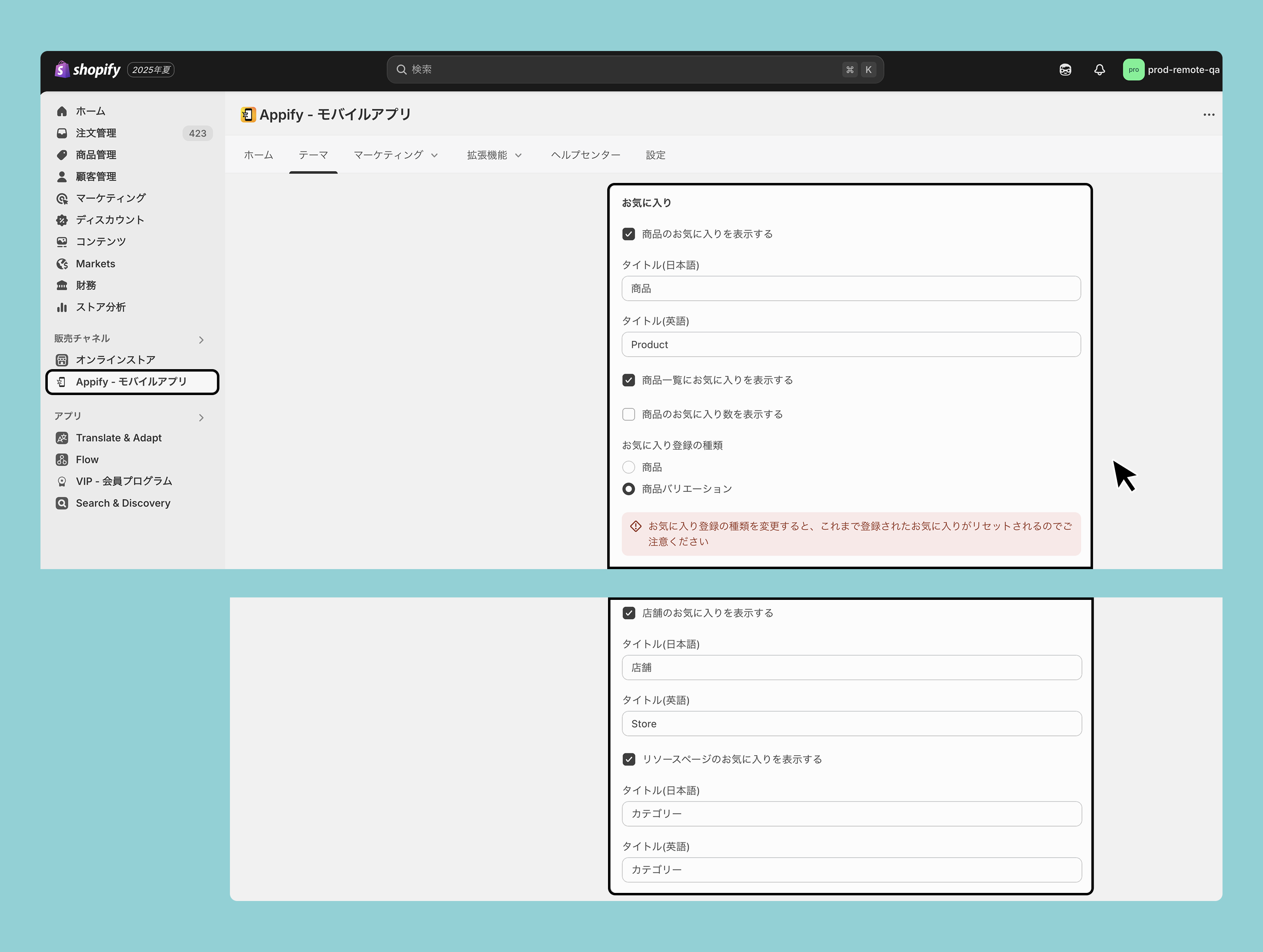Click the Shopify logo
The height and width of the screenshot is (952, 1263).
click(x=87, y=70)
